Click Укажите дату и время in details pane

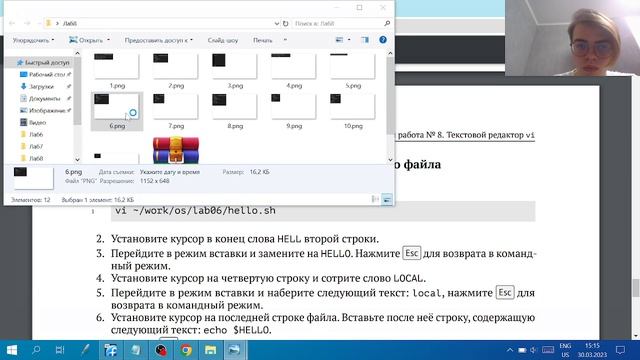pos(170,172)
